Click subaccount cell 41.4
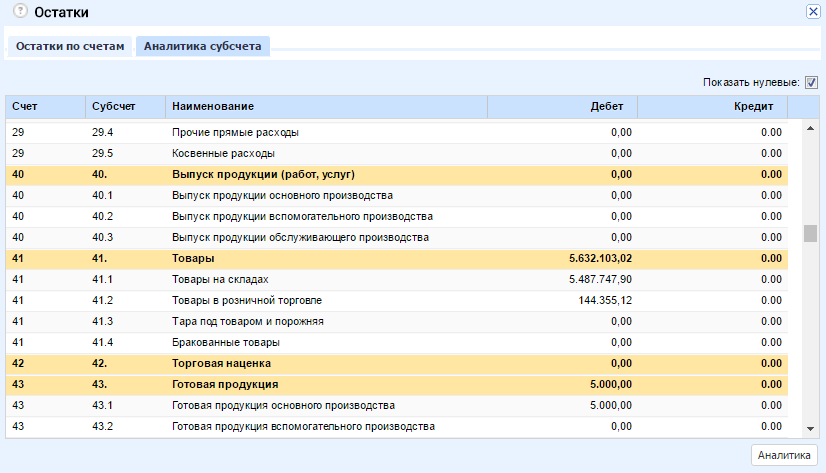This screenshot has width=826, height=473. pos(103,343)
